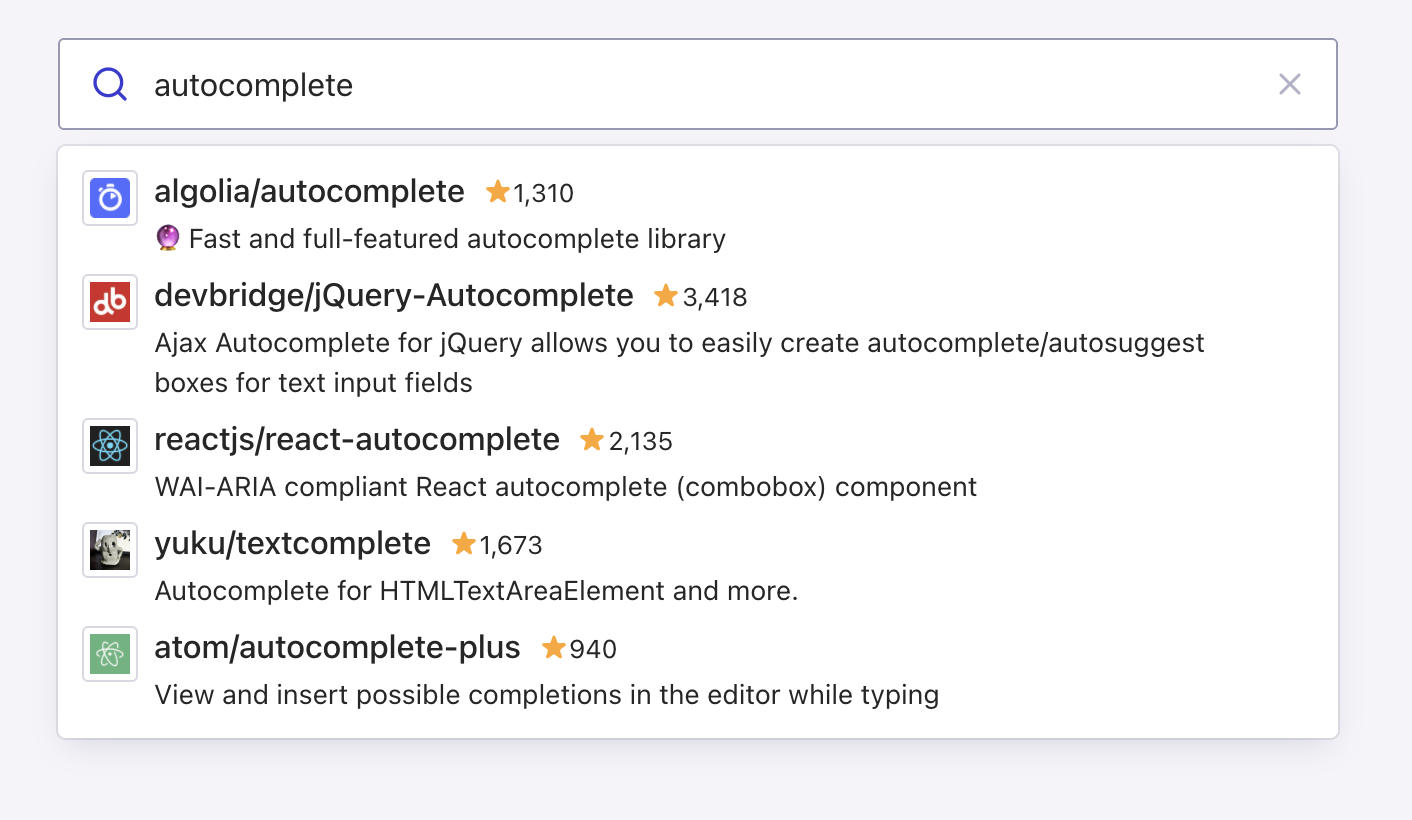Select the atom/autocomplete-plus result
The height and width of the screenshot is (820, 1412).
[337, 647]
